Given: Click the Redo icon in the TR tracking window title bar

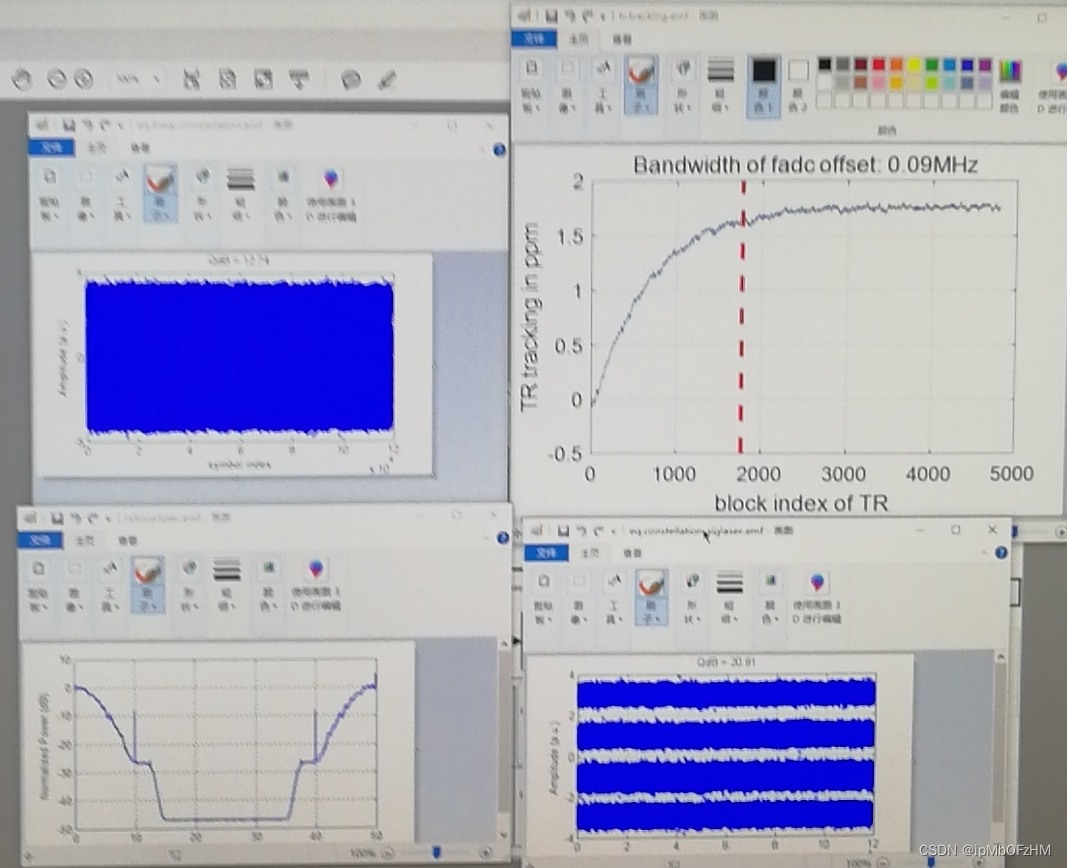Looking at the screenshot, I should [x=588, y=15].
